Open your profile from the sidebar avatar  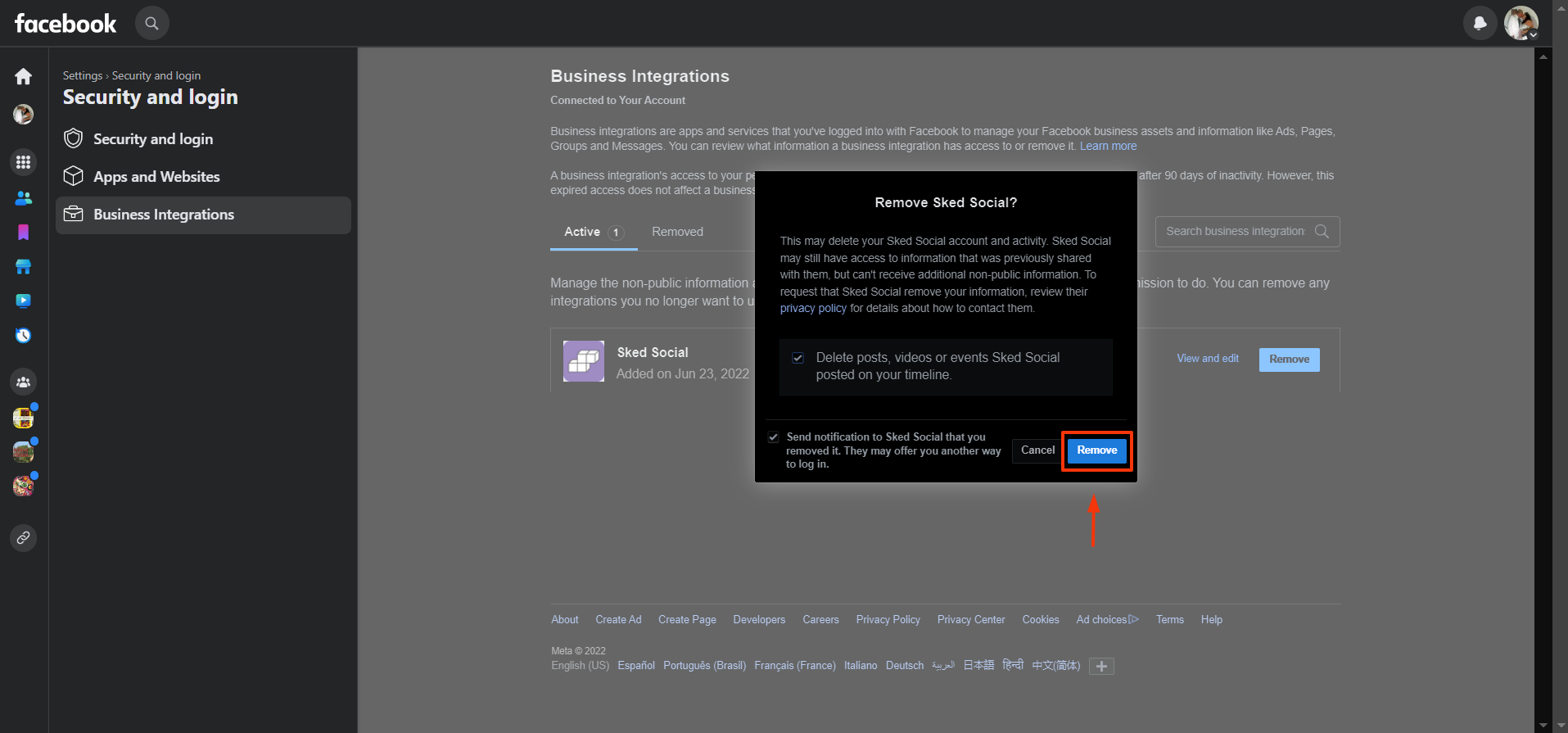click(24, 114)
